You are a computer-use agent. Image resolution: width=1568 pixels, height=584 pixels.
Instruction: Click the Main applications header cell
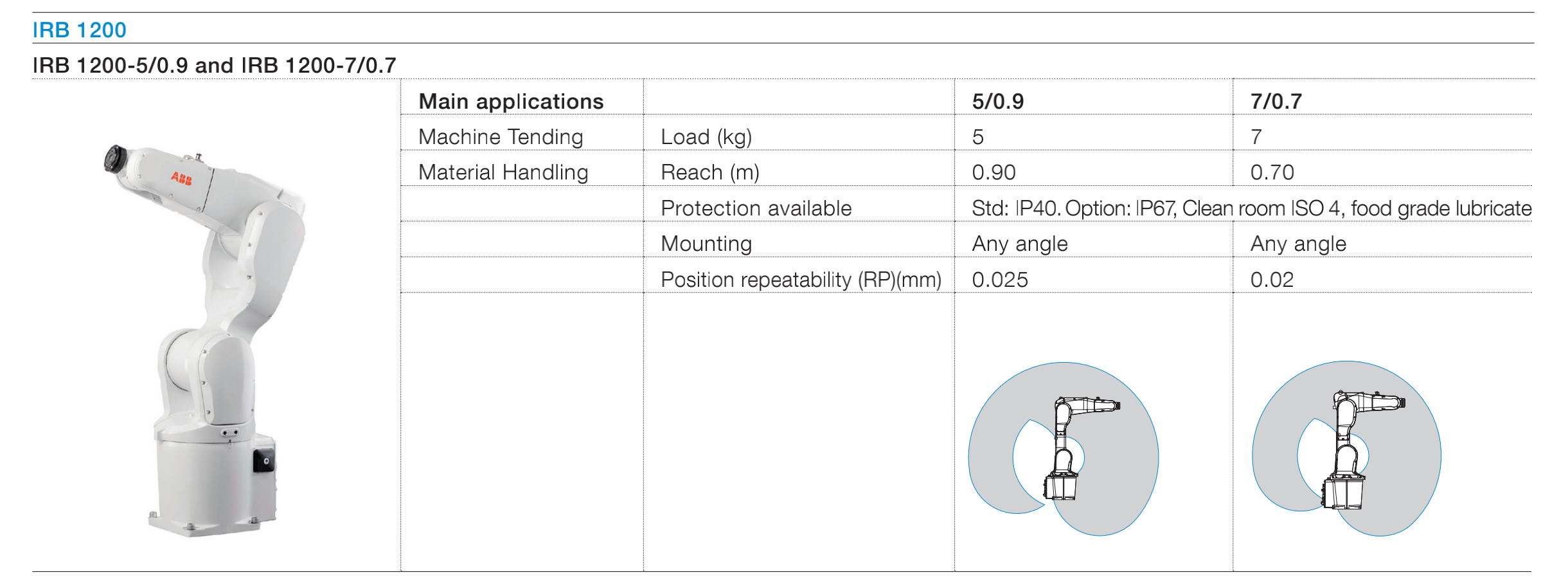[511, 102]
